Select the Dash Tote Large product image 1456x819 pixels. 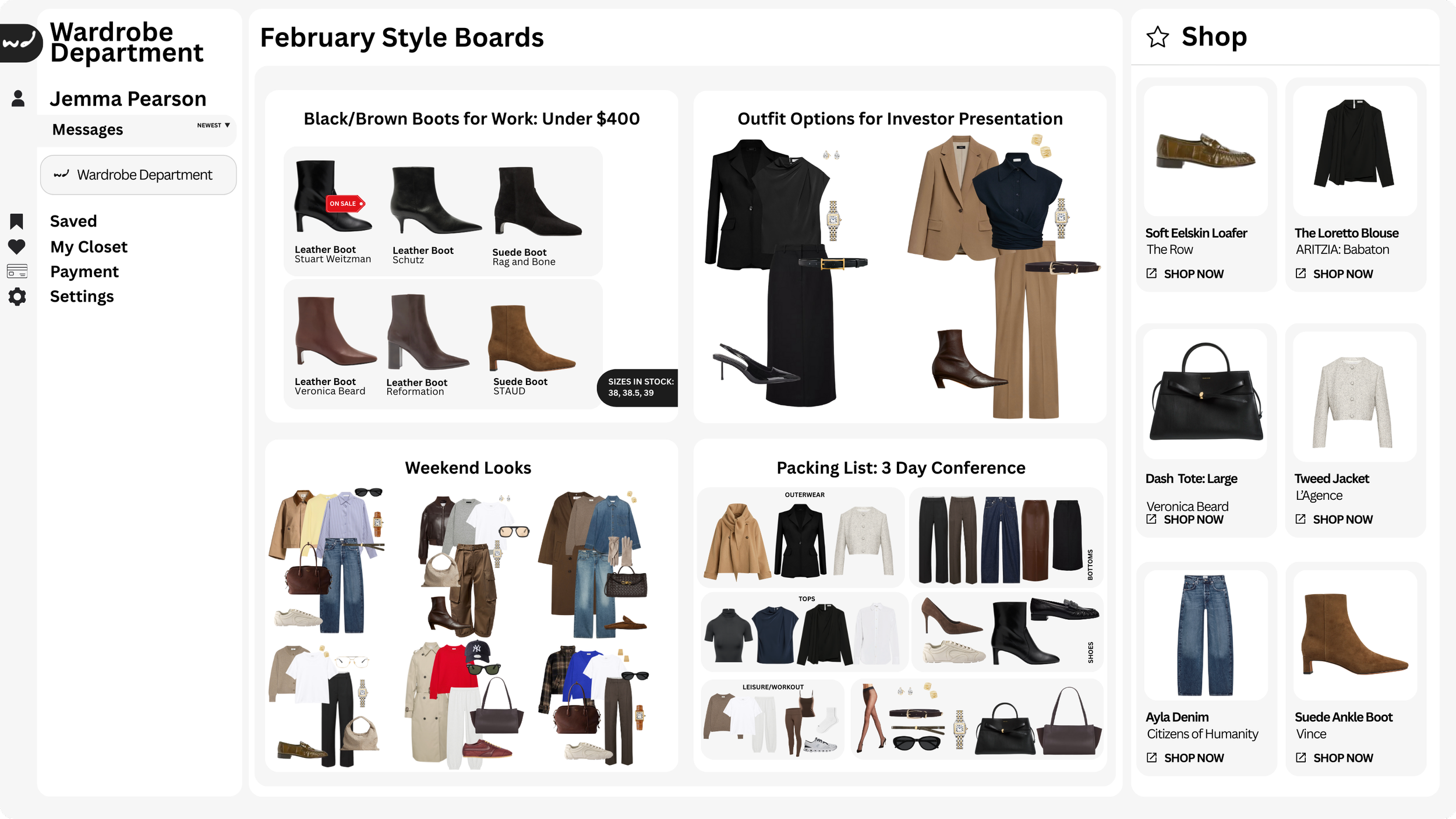click(1205, 394)
